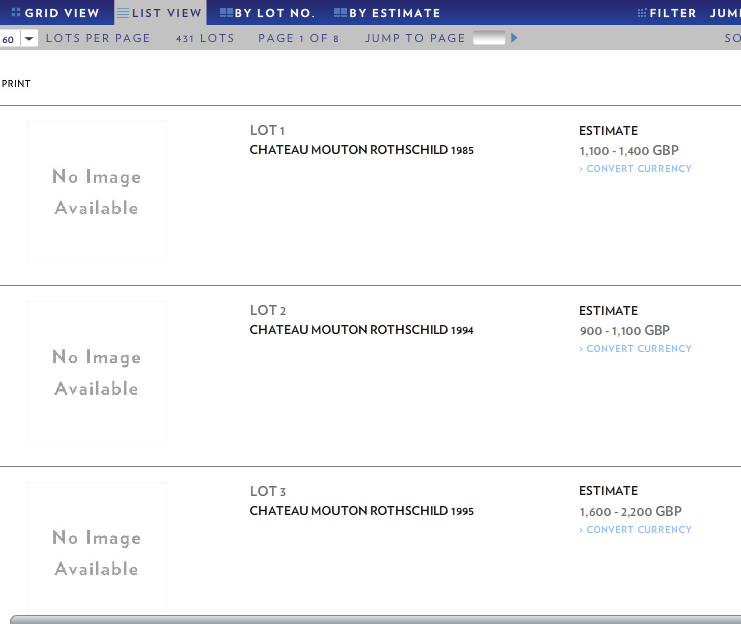Sort lots By Estimate
This screenshot has width=741, height=624.
pyautogui.click(x=386, y=13)
